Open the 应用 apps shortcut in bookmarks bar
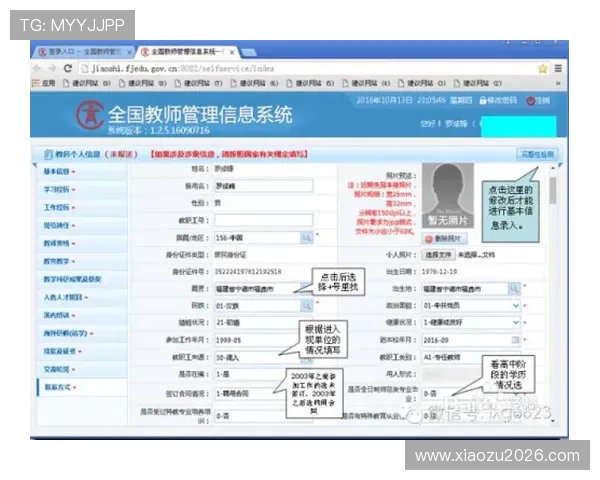 pos(44,83)
